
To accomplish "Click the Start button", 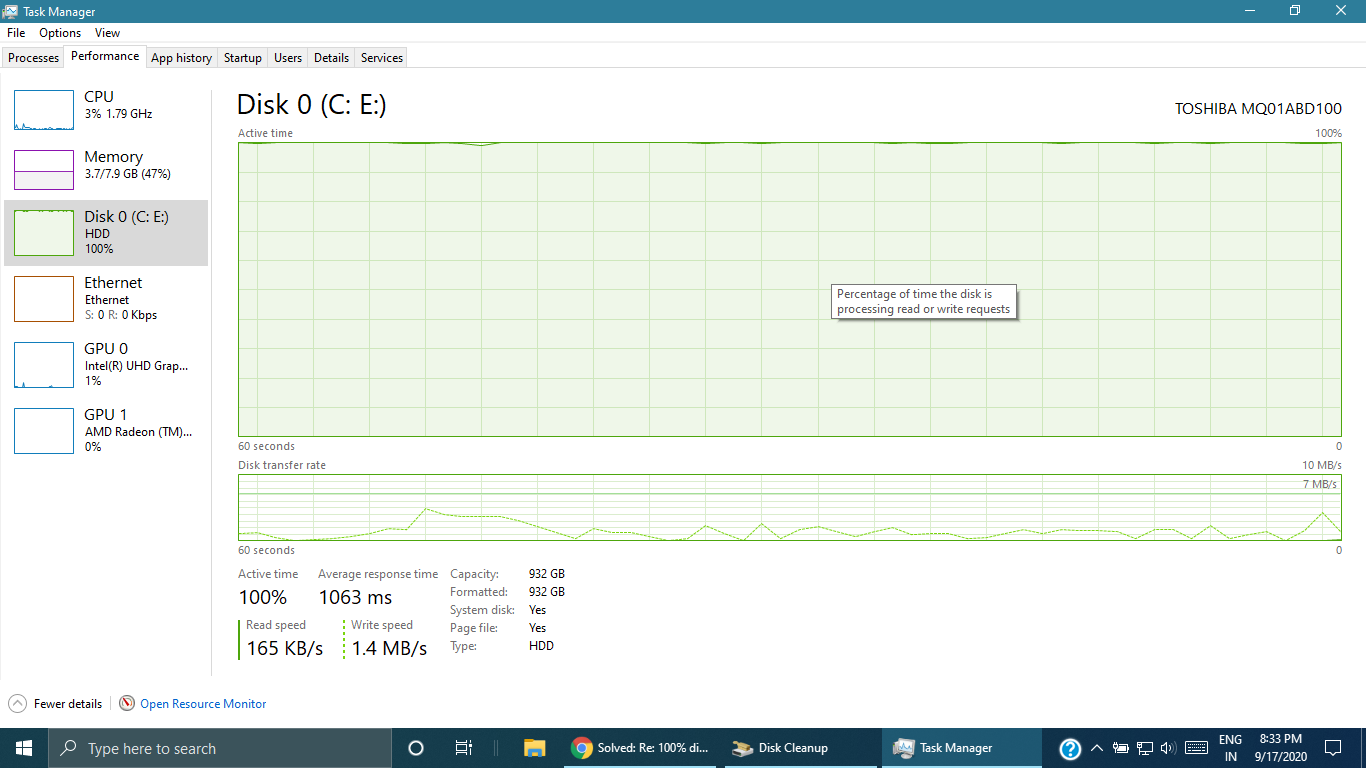I will coord(21,747).
